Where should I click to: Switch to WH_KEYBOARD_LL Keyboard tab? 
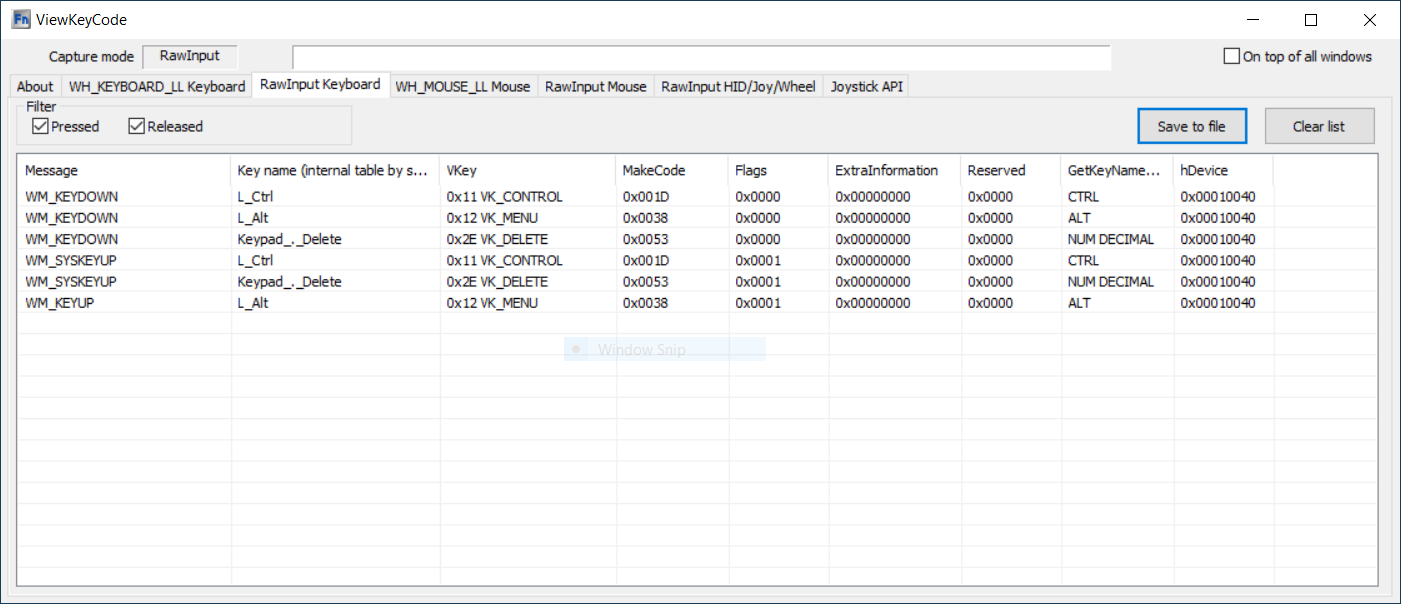click(157, 87)
